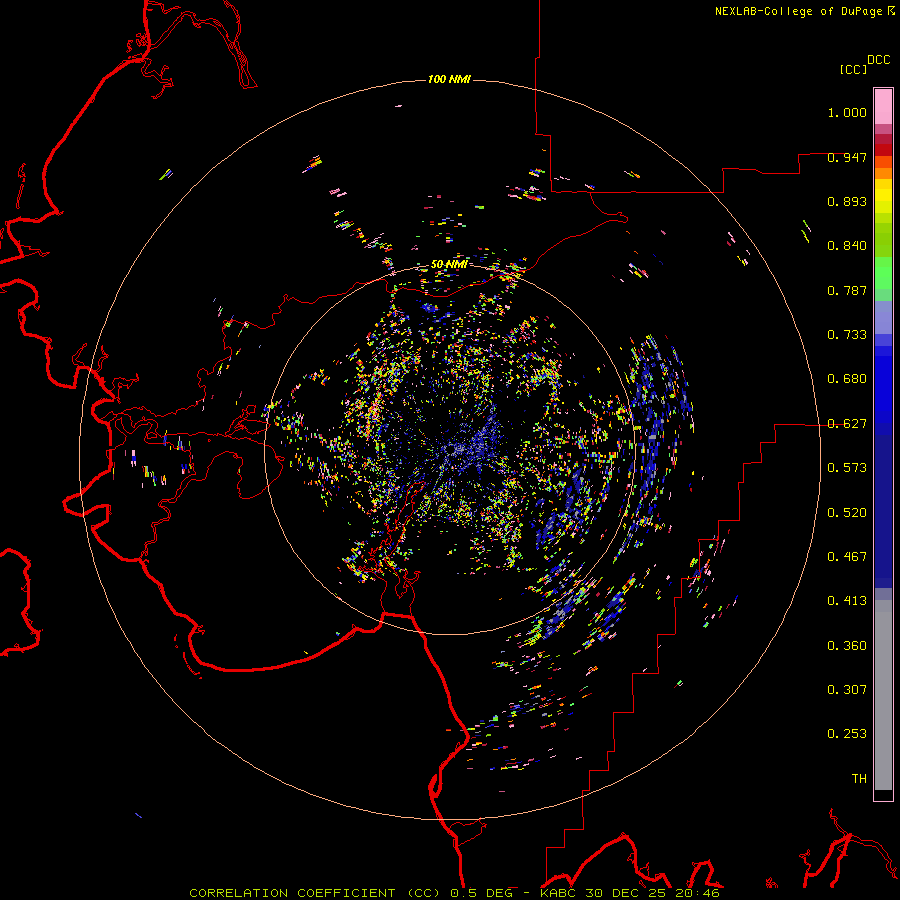Viewport: 900px width, 900px height.
Task: Click the 0.733 scale value
Action: point(847,335)
